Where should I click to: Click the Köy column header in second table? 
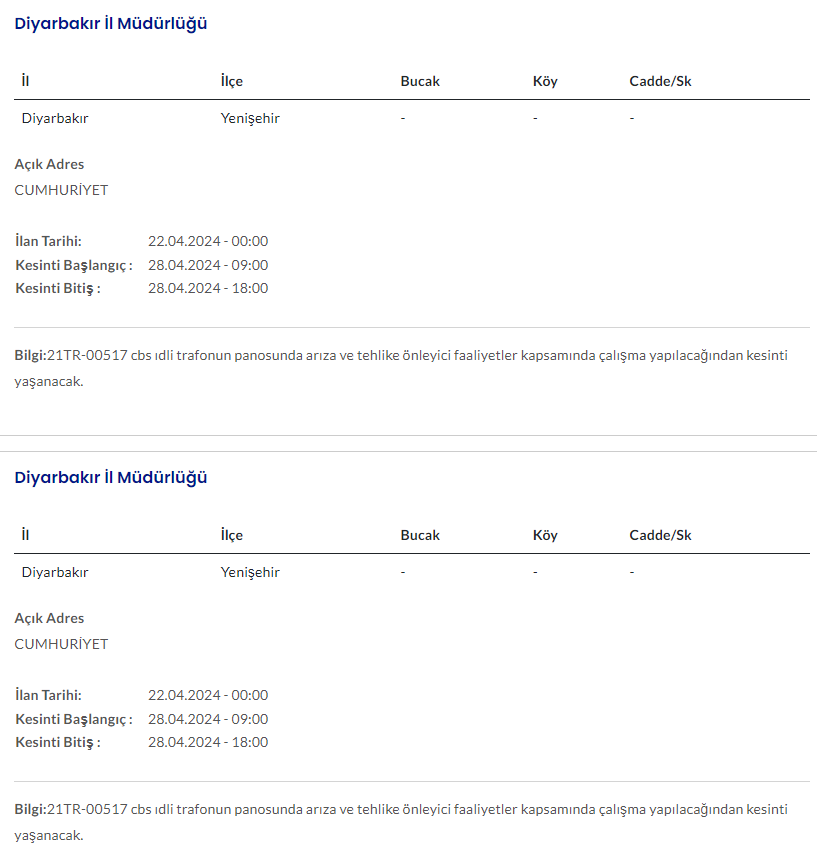(545, 535)
